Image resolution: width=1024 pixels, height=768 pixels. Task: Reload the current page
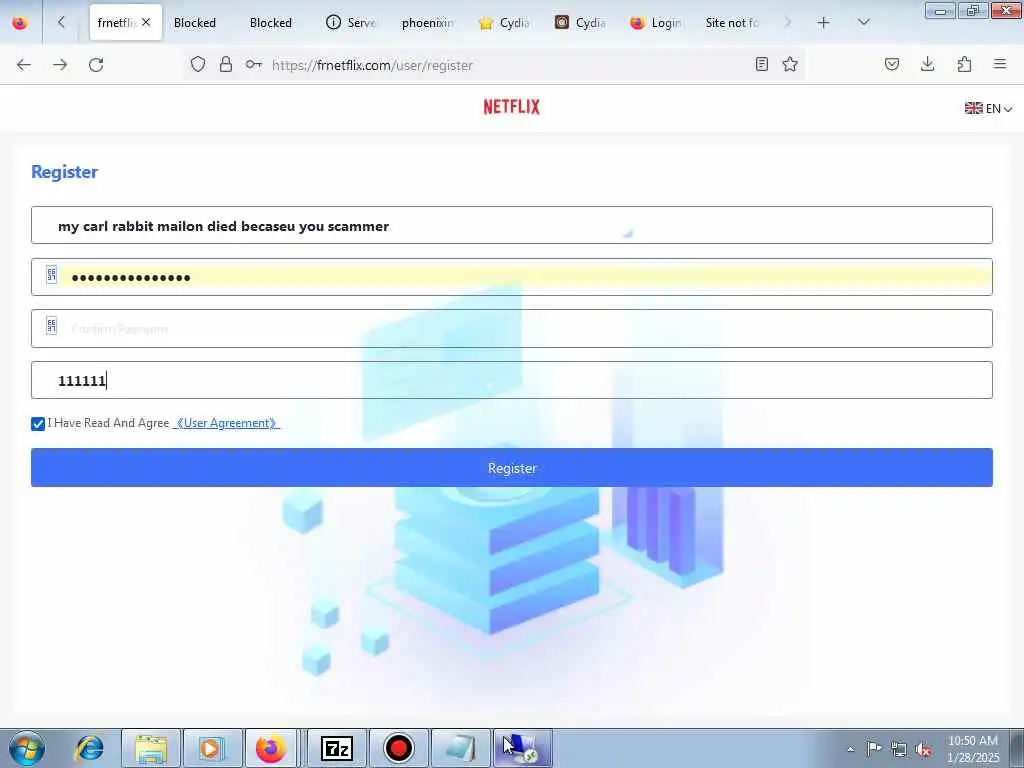point(96,65)
